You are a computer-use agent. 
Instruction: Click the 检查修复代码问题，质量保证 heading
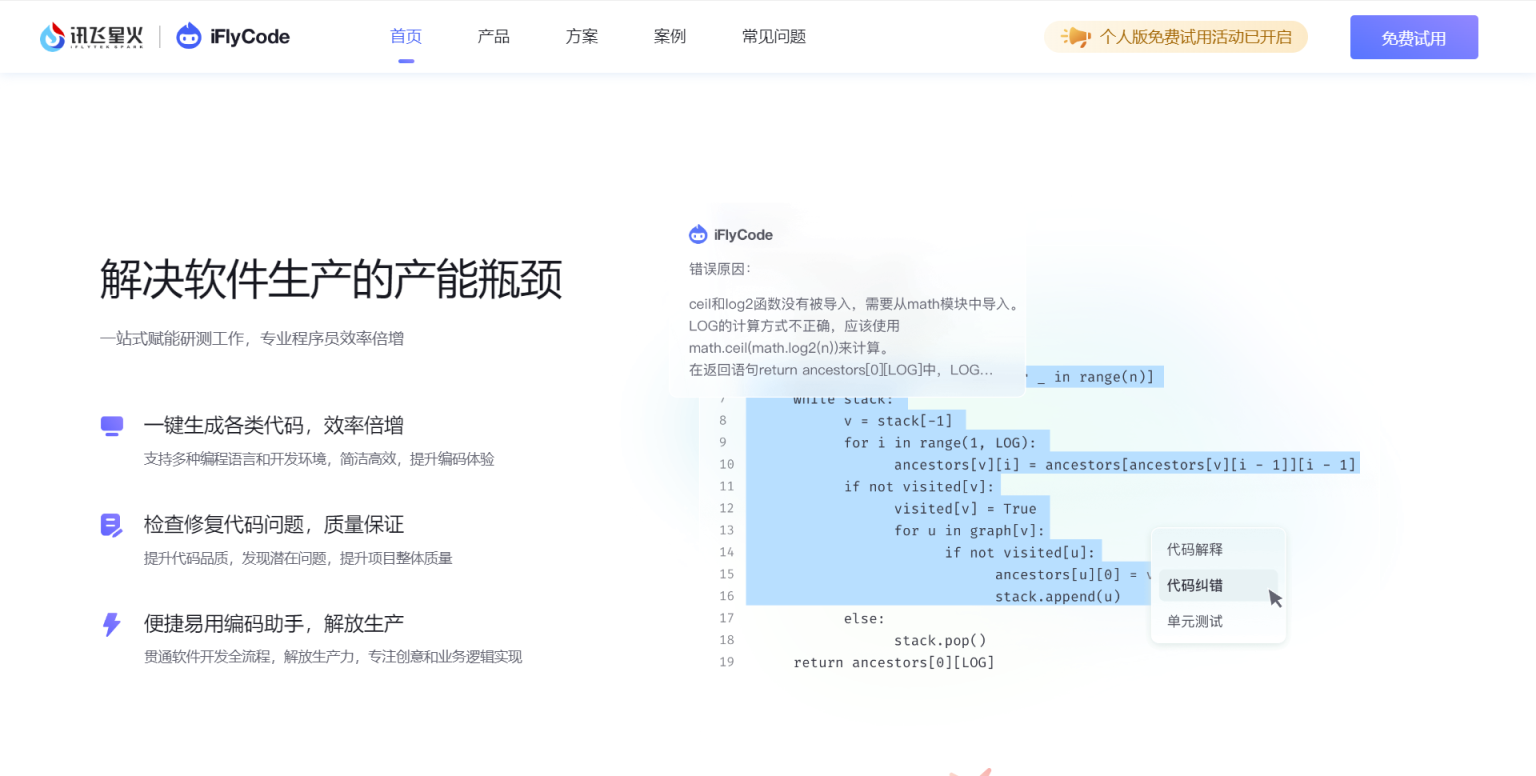[274, 524]
